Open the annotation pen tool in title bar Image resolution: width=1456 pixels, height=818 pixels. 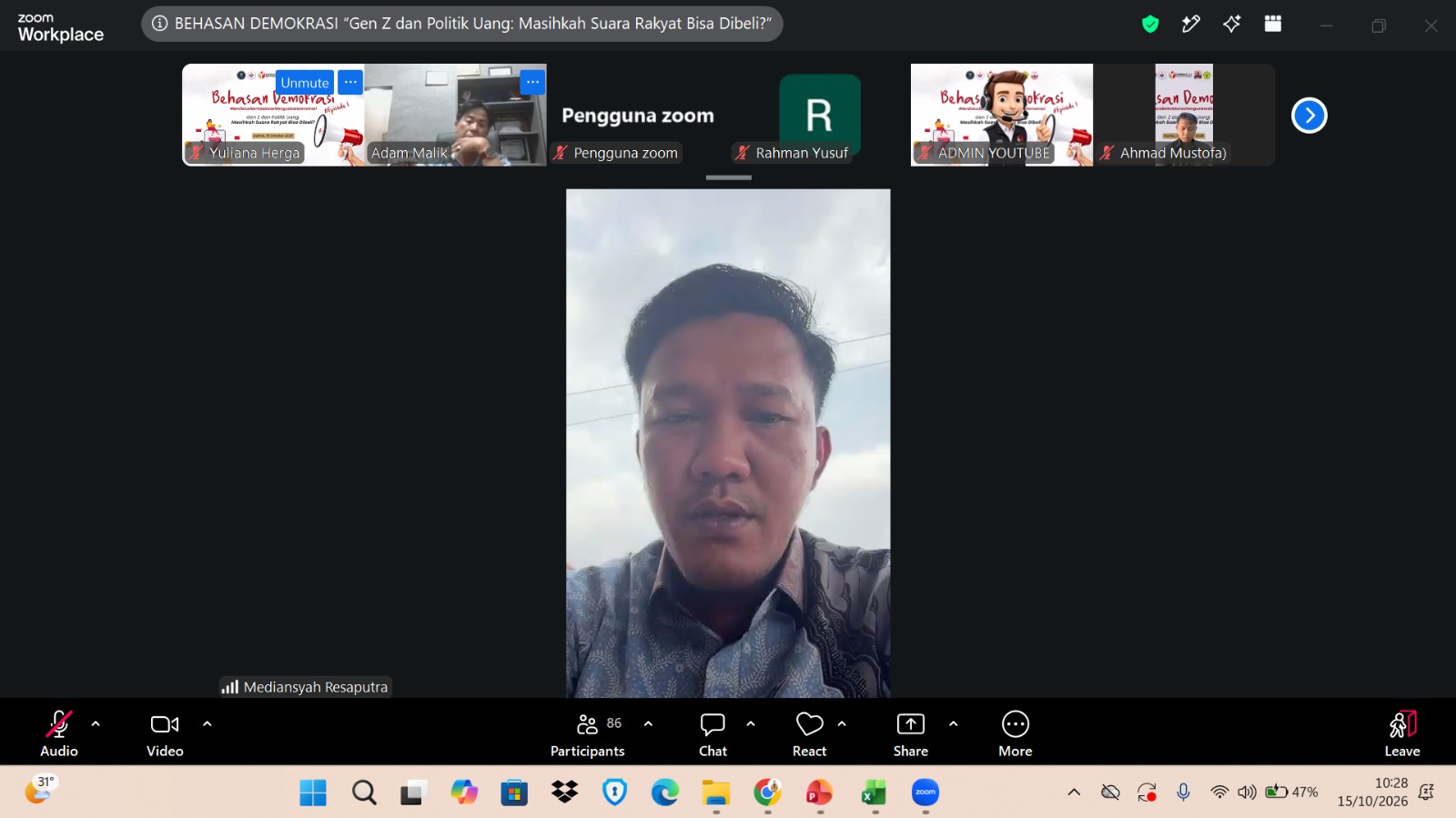pyautogui.click(x=1190, y=25)
